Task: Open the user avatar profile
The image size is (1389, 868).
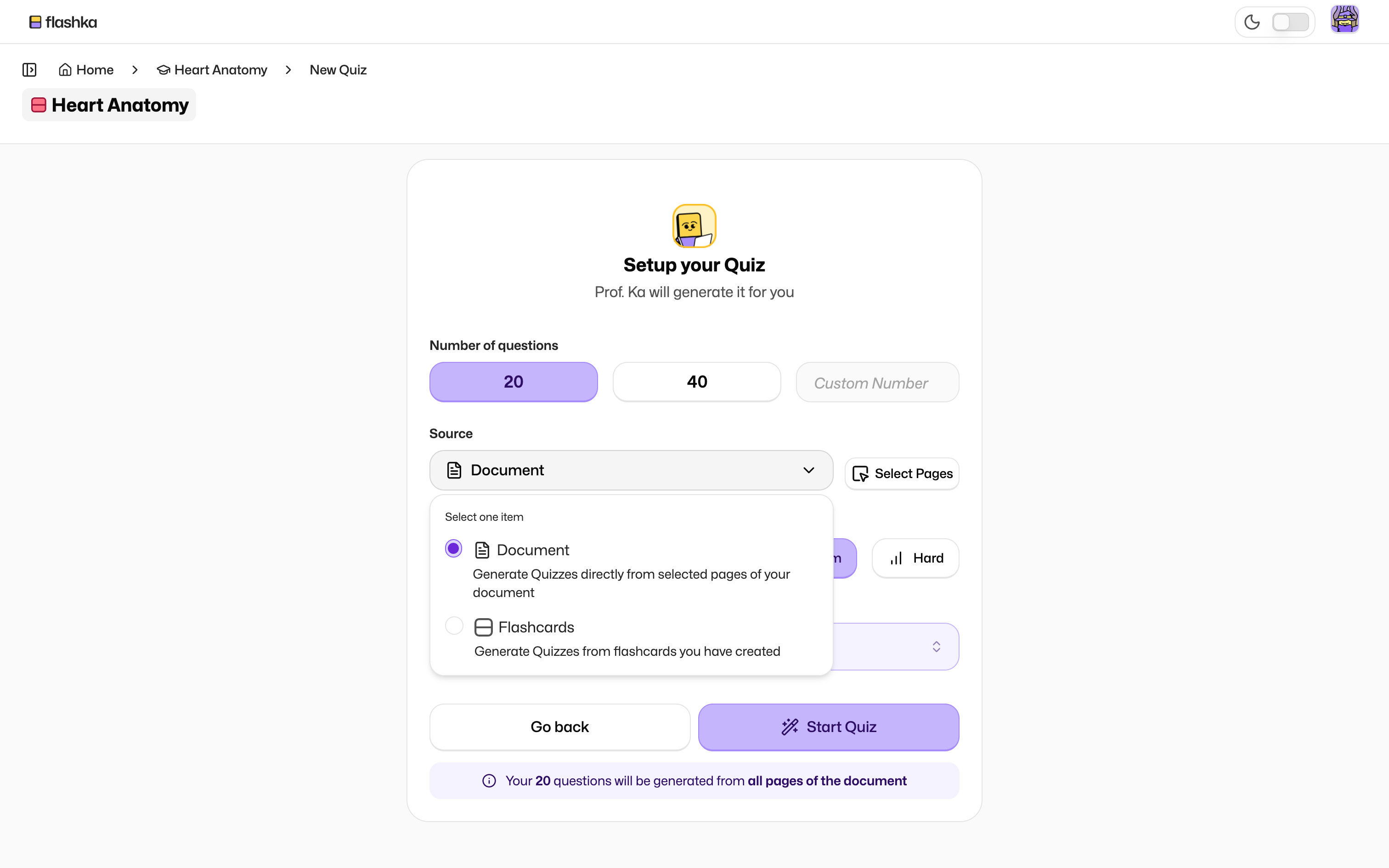Action: point(1344,20)
